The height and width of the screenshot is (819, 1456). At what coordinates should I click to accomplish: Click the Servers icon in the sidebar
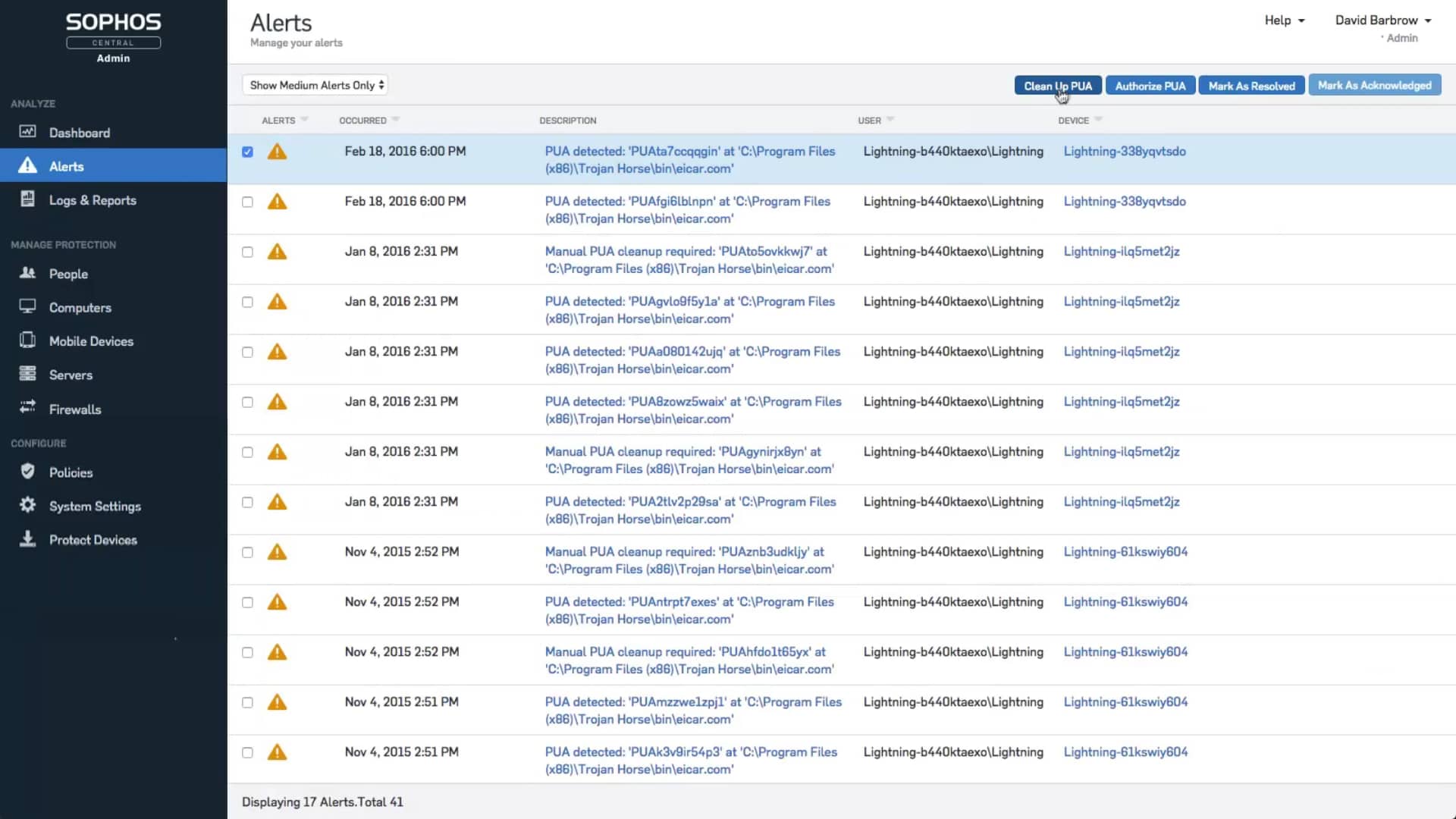pyautogui.click(x=27, y=374)
